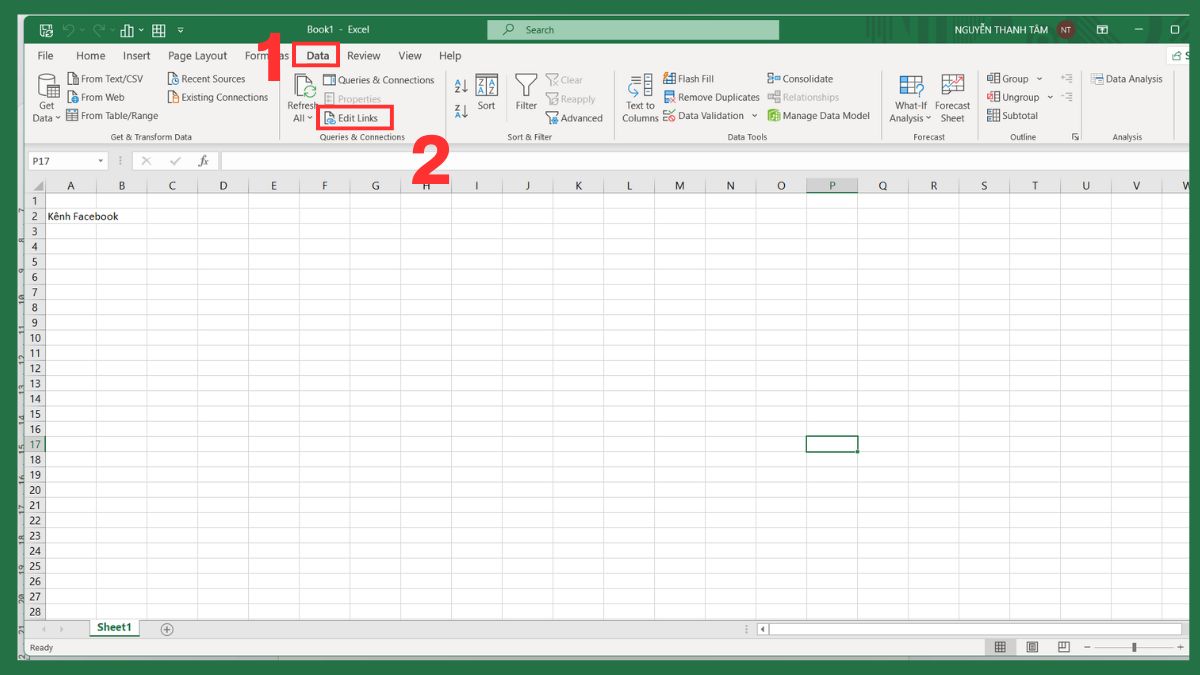The width and height of the screenshot is (1200, 675).
Task: Open the File tab
Action: tap(46, 56)
